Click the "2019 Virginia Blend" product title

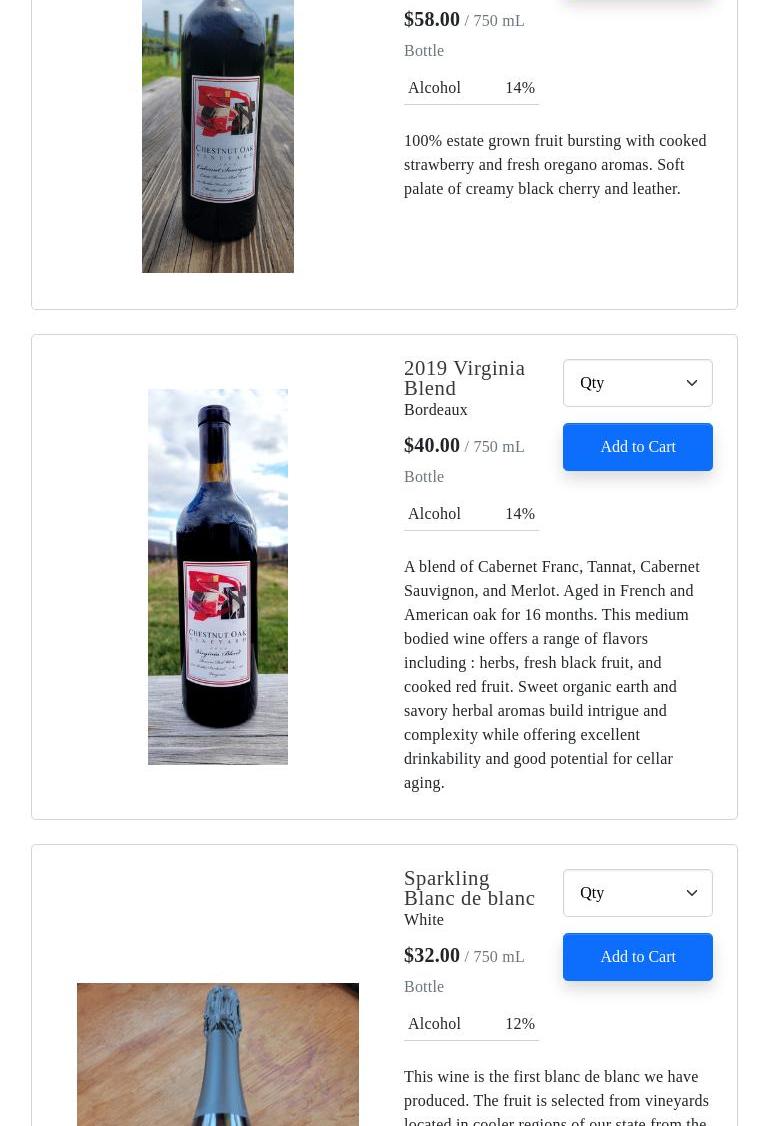pyautogui.click(x=464, y=378)
